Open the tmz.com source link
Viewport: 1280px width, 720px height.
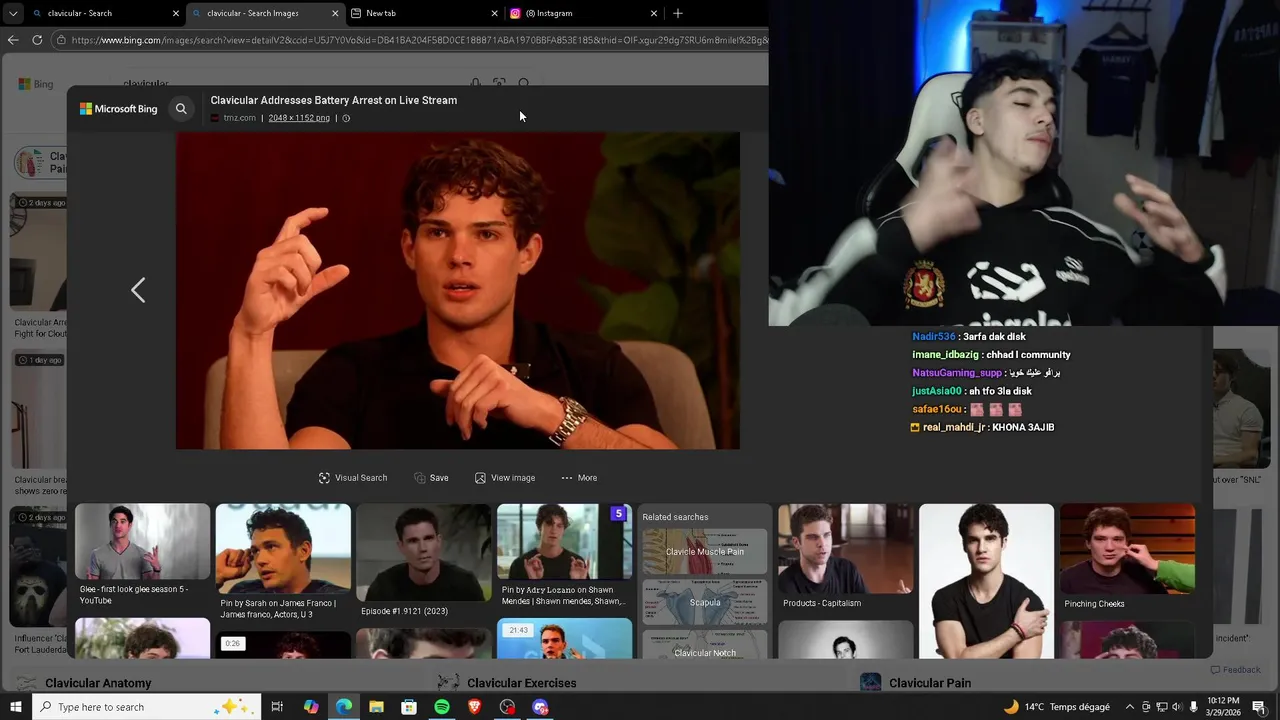[240, 118]
